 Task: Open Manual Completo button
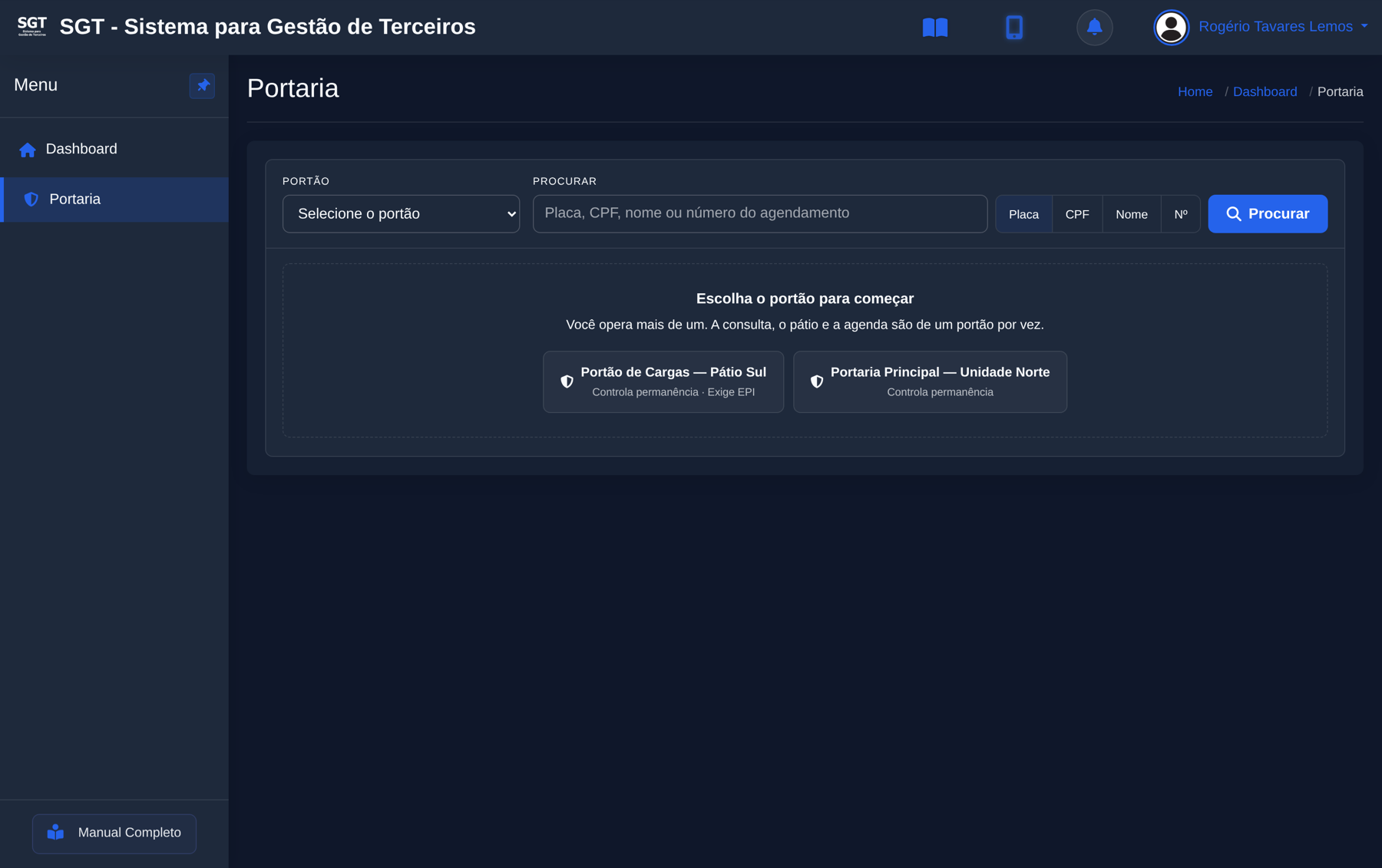114,833
